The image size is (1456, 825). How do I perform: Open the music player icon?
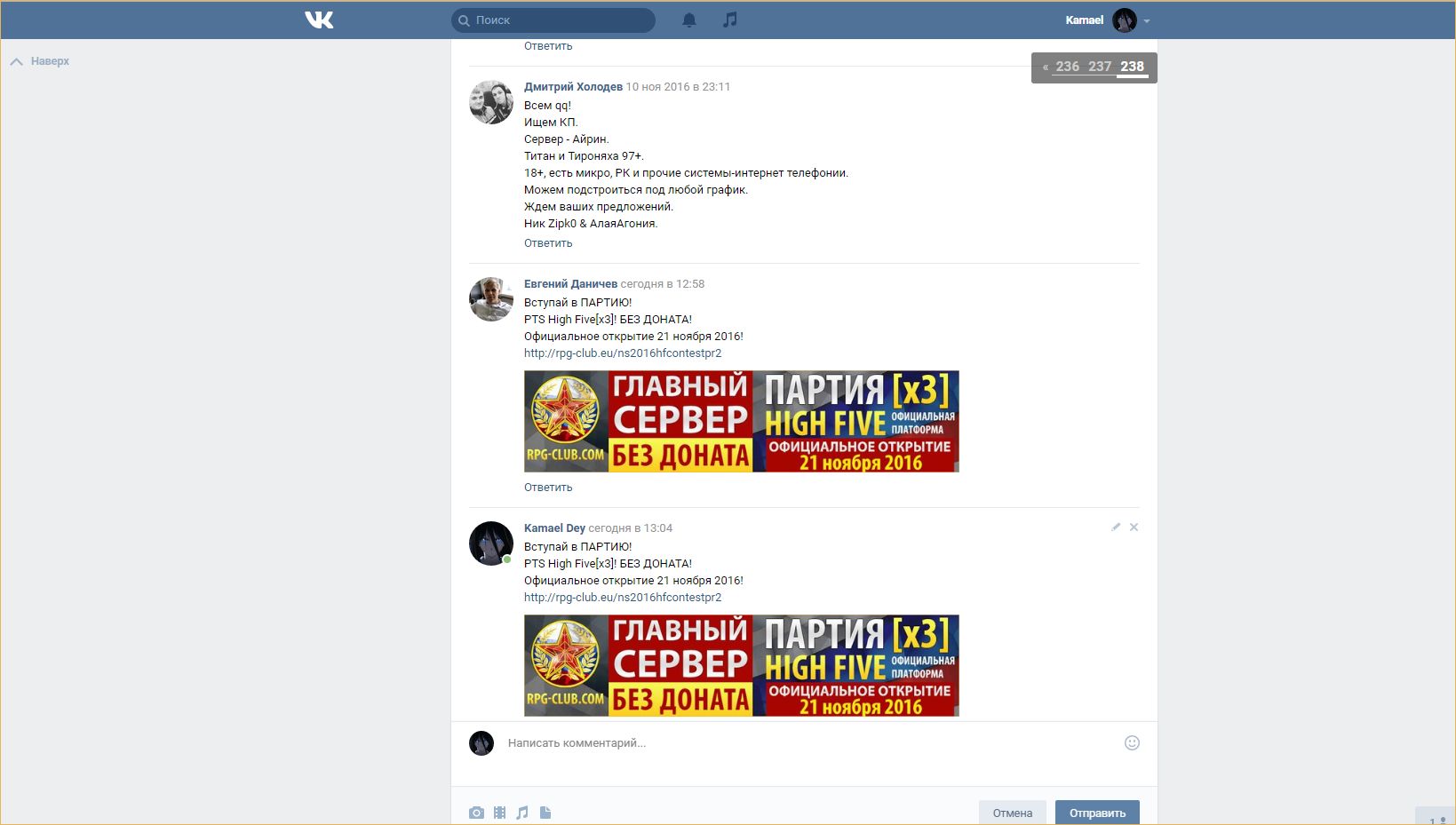(729, 20)
